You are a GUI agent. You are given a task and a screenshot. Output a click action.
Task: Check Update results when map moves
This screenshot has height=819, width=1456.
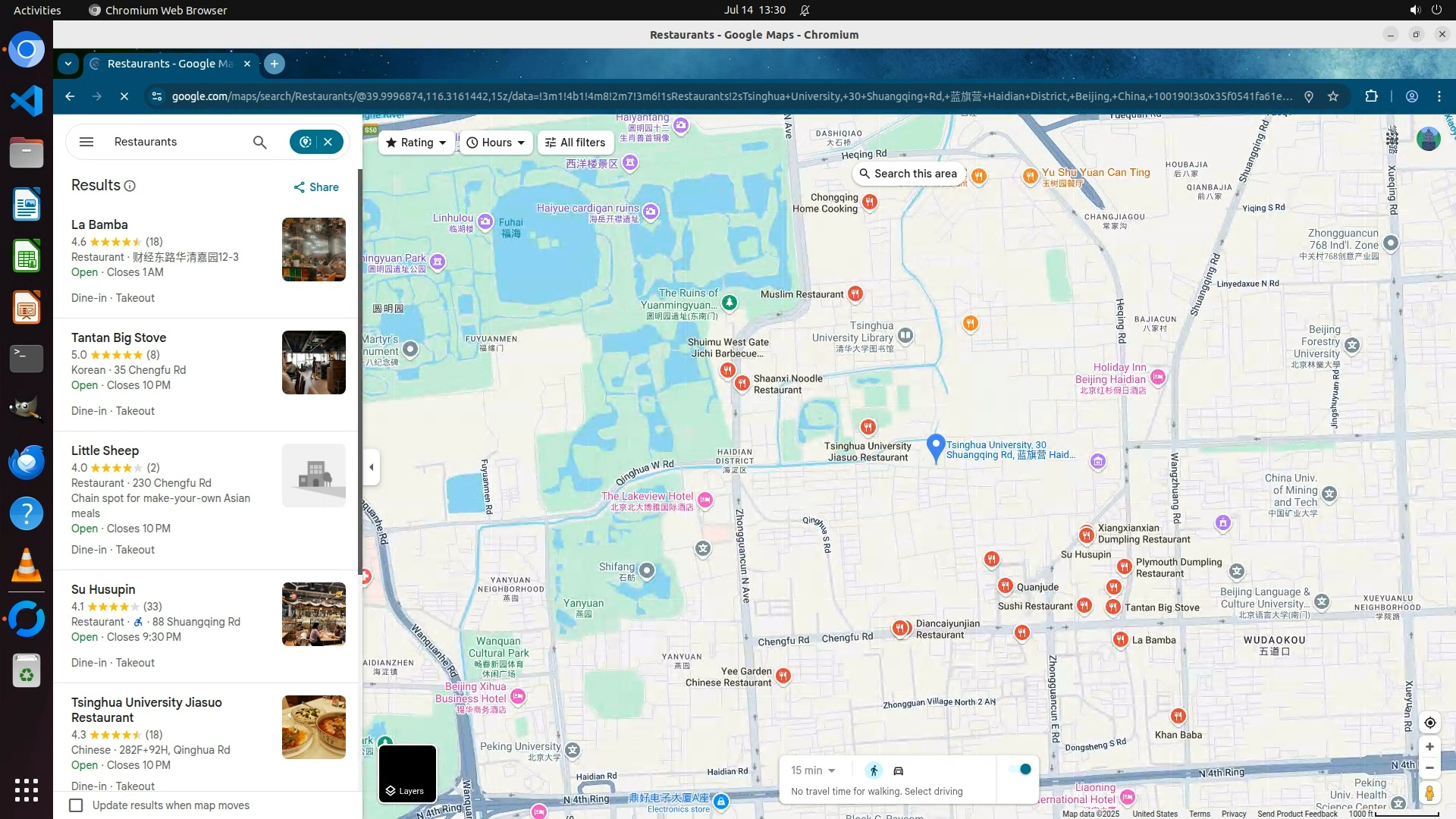coord(76,805)
